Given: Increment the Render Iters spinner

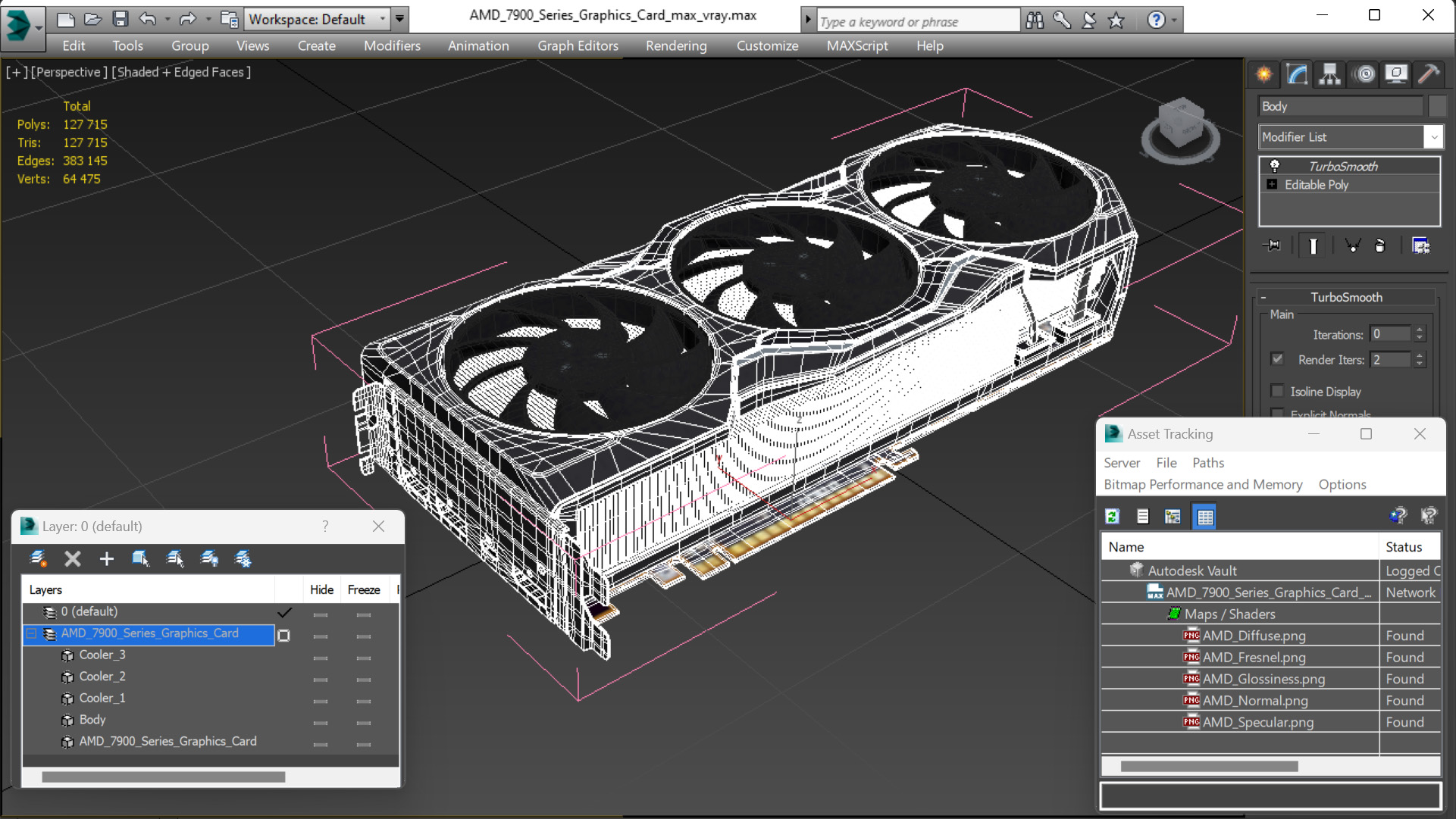Looking at the screenshot, I should click(1420, 355).
